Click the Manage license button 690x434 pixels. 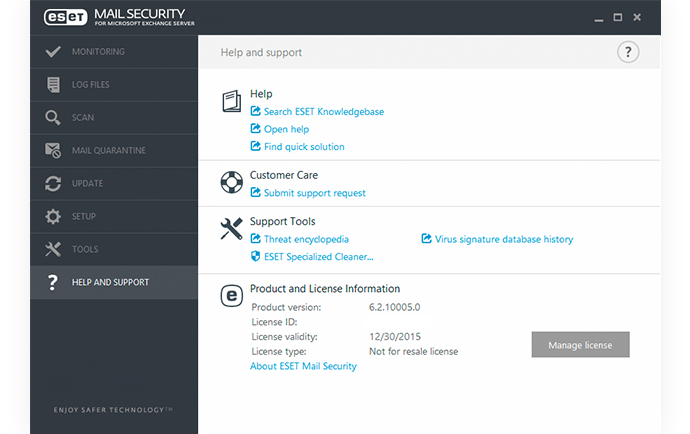(x=580, y=345)
